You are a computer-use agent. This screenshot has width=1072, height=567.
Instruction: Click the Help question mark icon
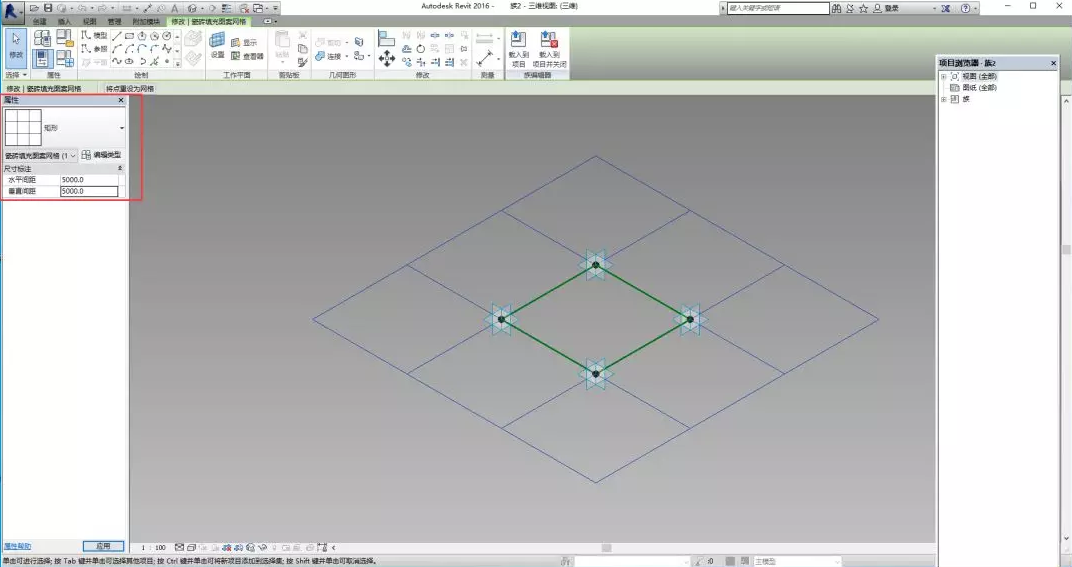pos(965,8)
